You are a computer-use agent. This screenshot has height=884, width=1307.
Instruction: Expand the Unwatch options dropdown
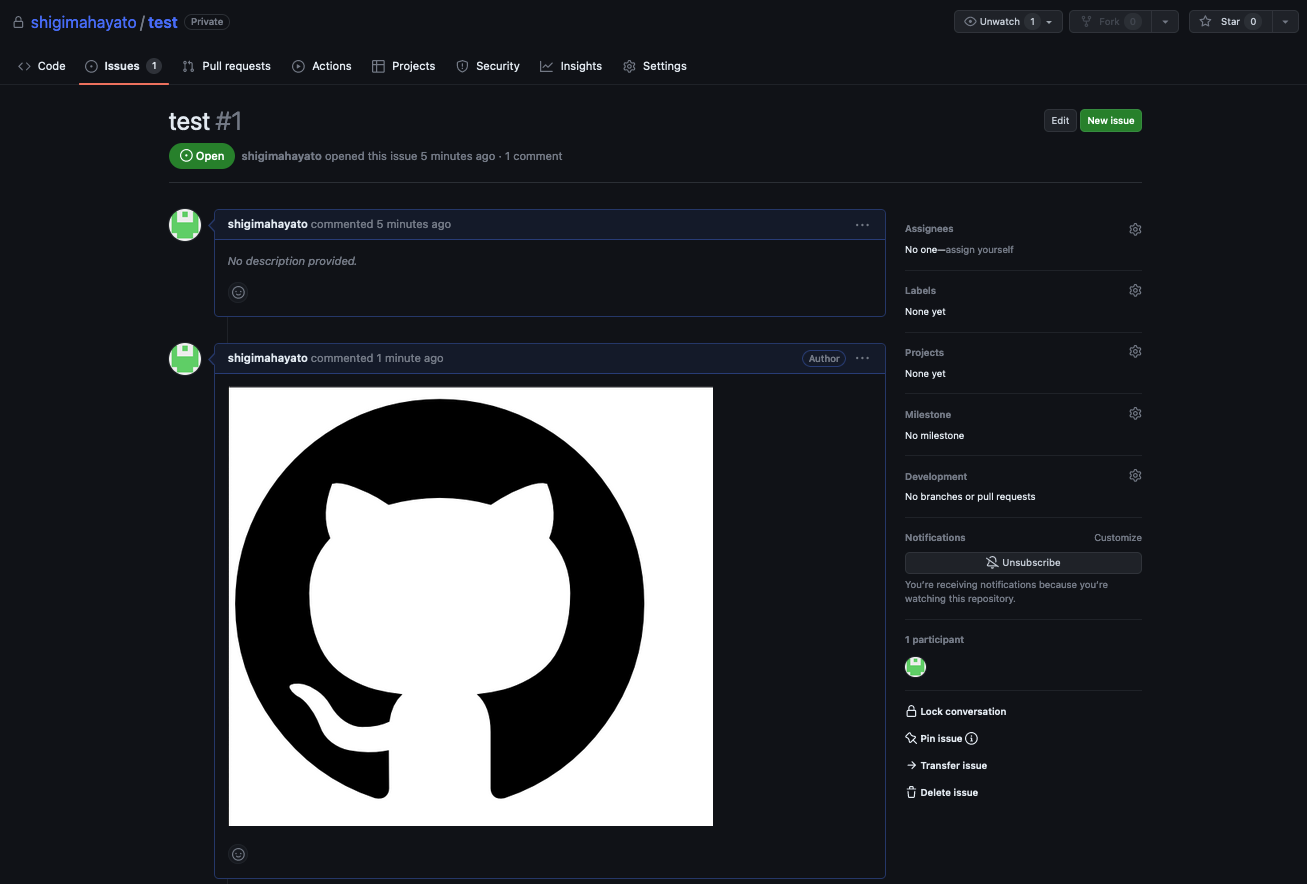[1049, 21]
